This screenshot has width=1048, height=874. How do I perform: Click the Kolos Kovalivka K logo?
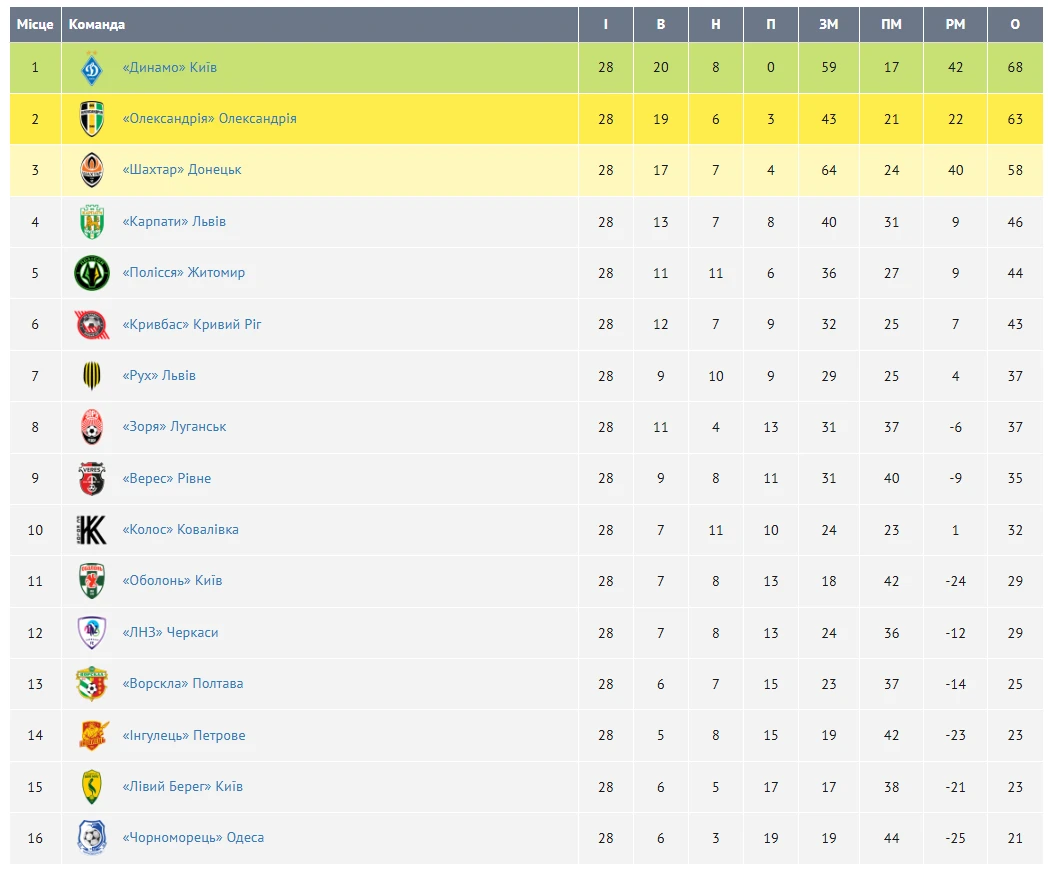coord(92,530)
